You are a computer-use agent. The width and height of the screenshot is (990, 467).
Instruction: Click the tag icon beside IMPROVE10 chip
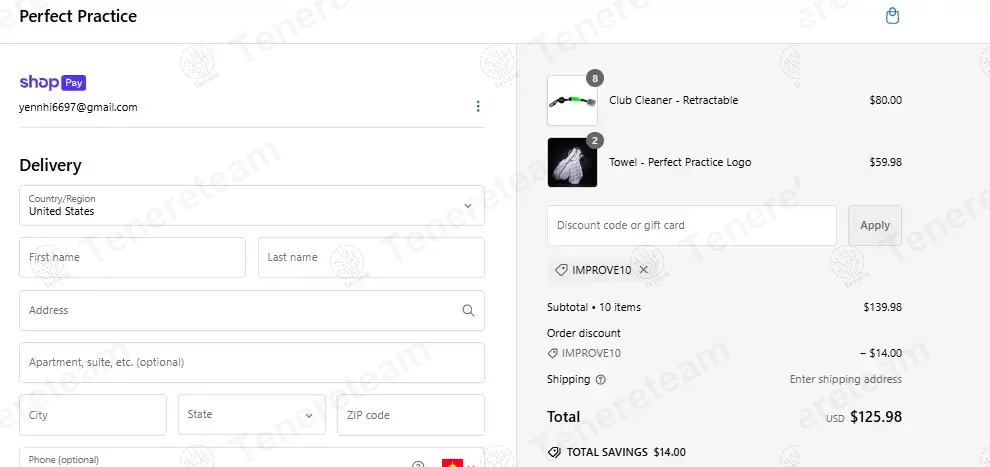[x=561, y=270]
